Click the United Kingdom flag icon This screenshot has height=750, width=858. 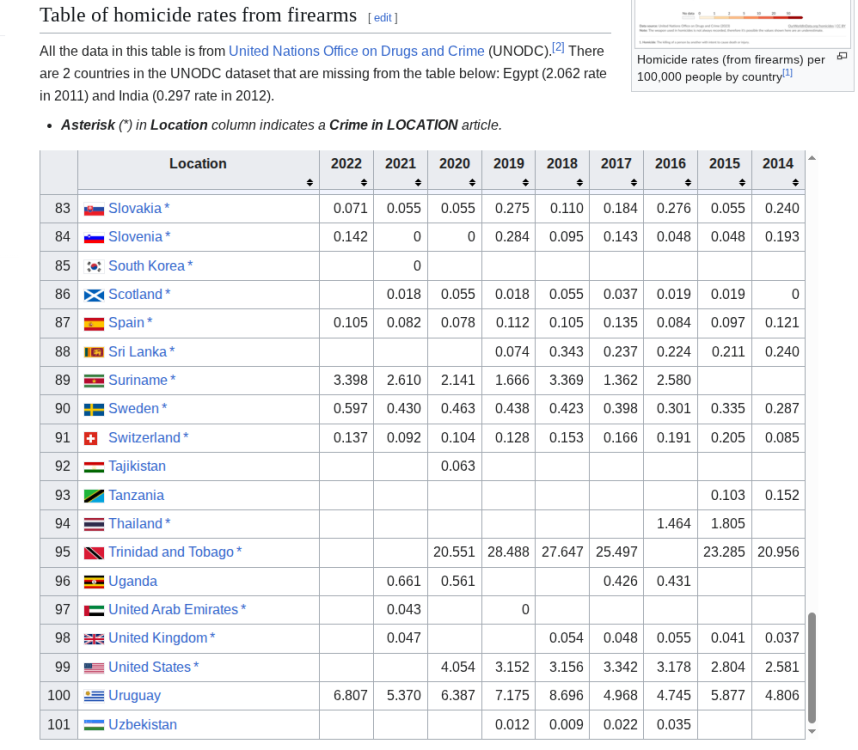point(94,639)
